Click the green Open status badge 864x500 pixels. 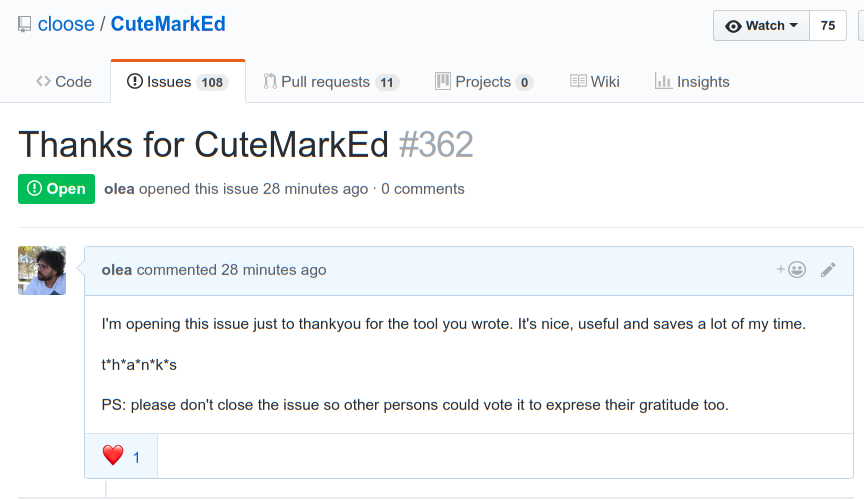point(56,189)
